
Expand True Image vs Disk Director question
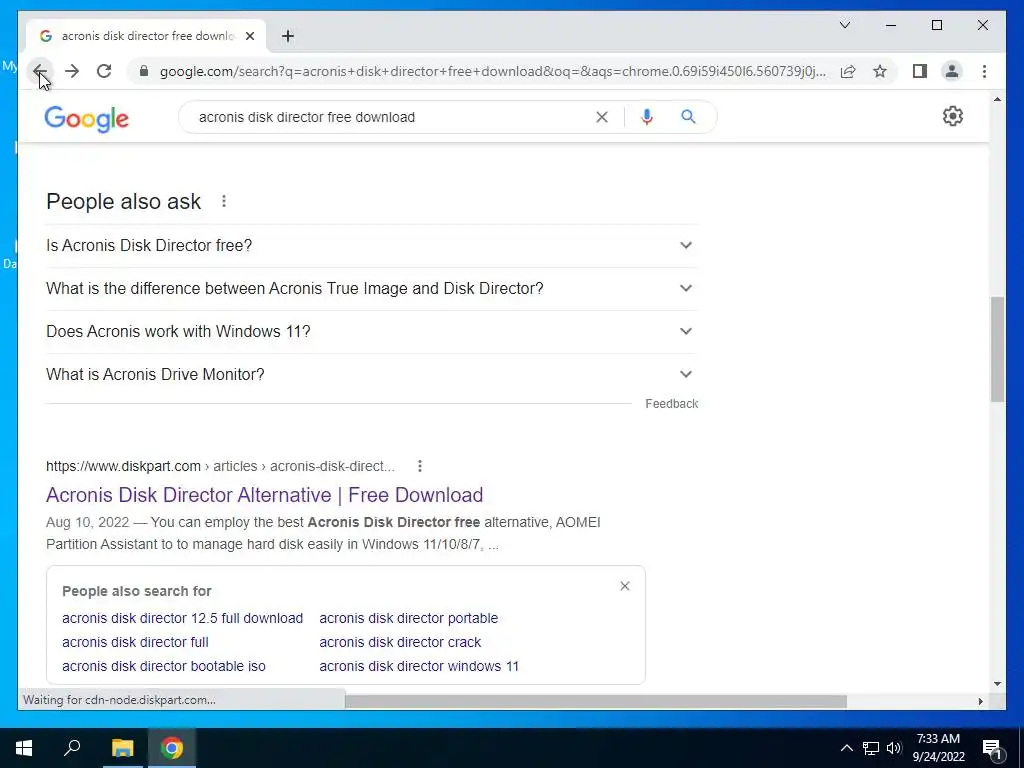coord(372,289)
